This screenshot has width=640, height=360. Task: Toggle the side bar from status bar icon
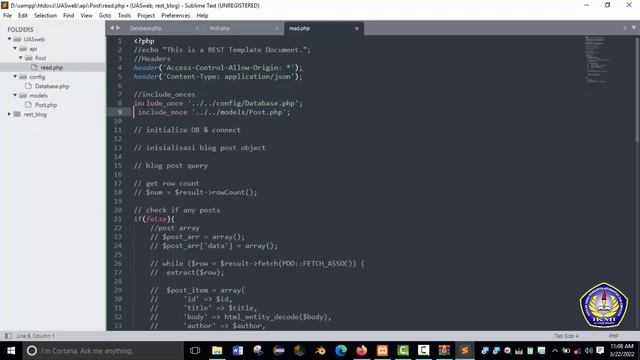(x=8, y=336)
